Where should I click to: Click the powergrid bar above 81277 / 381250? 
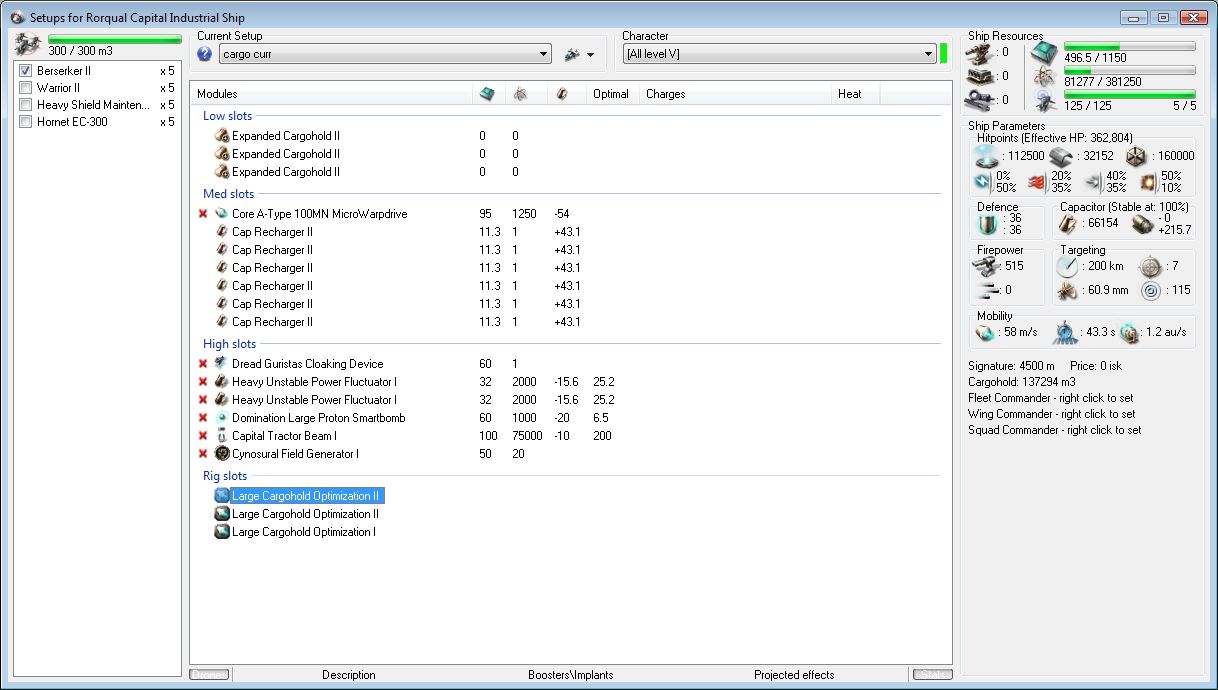point(1129,70)
